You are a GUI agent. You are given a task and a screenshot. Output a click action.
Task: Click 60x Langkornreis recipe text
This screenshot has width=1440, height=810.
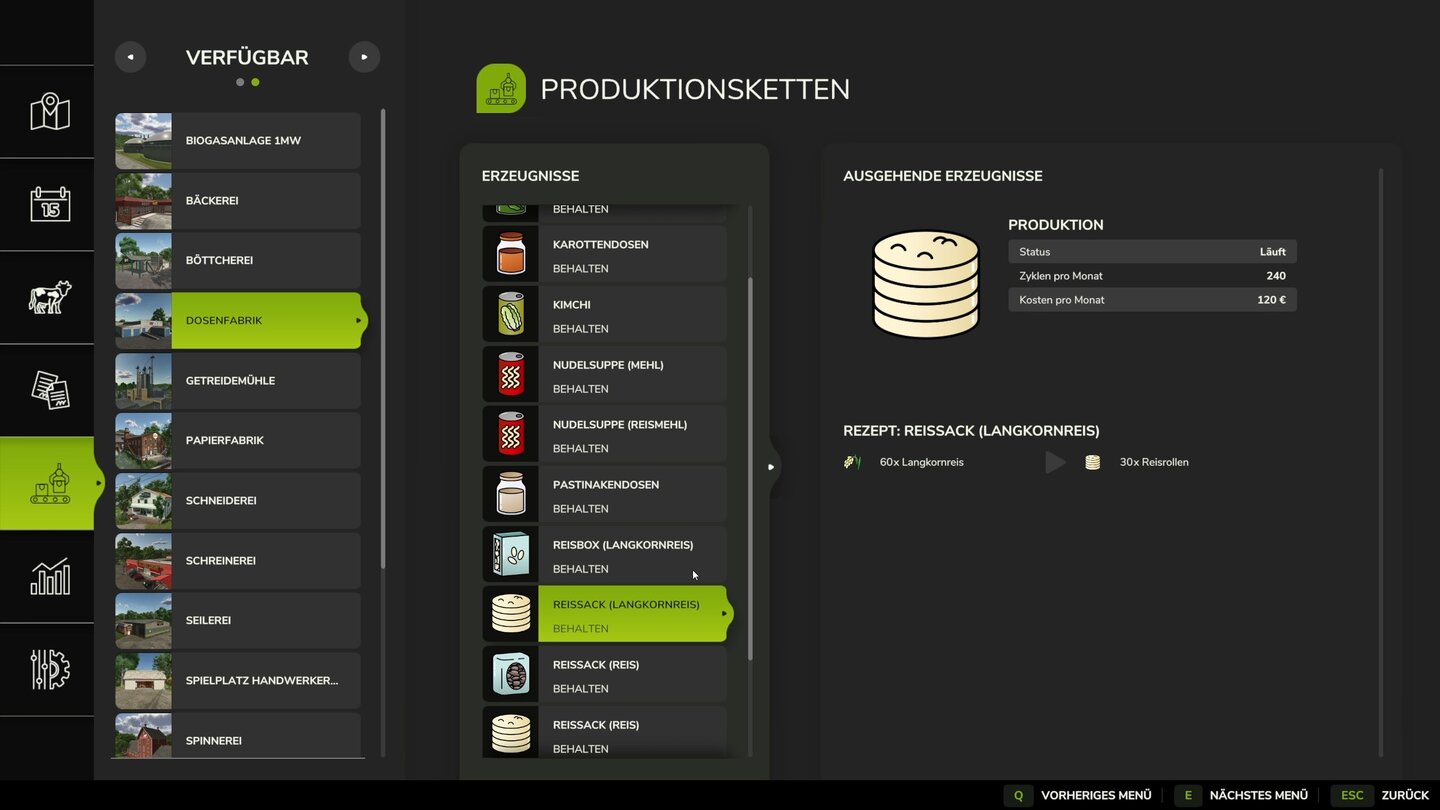[x=922, y=462]
